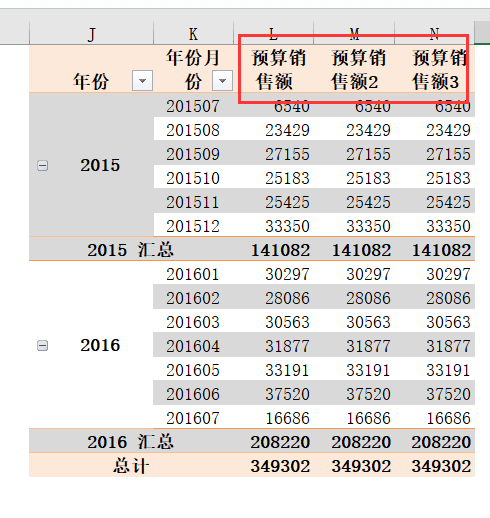
Task: Select 28086 in column M
Action: pos(368,298)
